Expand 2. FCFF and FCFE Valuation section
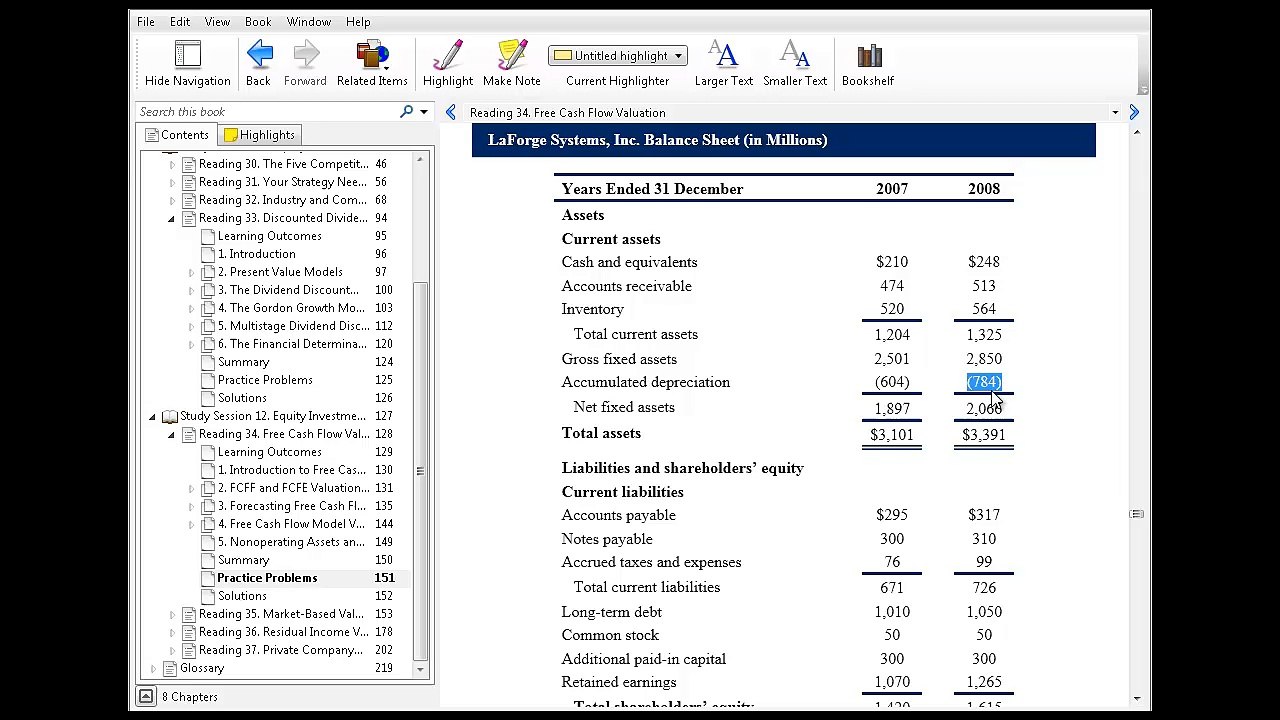 [x=191, y=488]
